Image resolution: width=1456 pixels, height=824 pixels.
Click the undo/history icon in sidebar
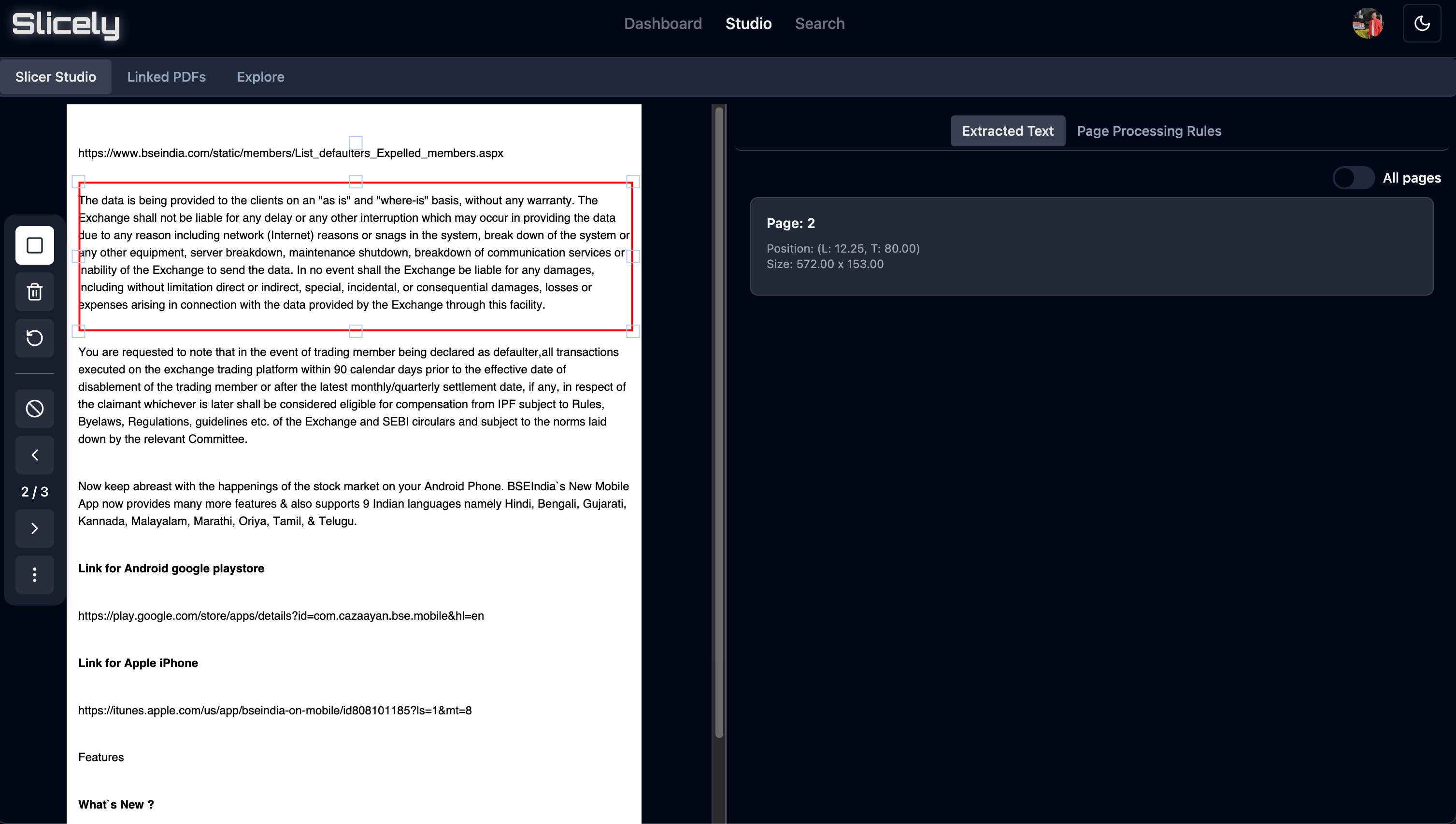click(x=35, y=338)
